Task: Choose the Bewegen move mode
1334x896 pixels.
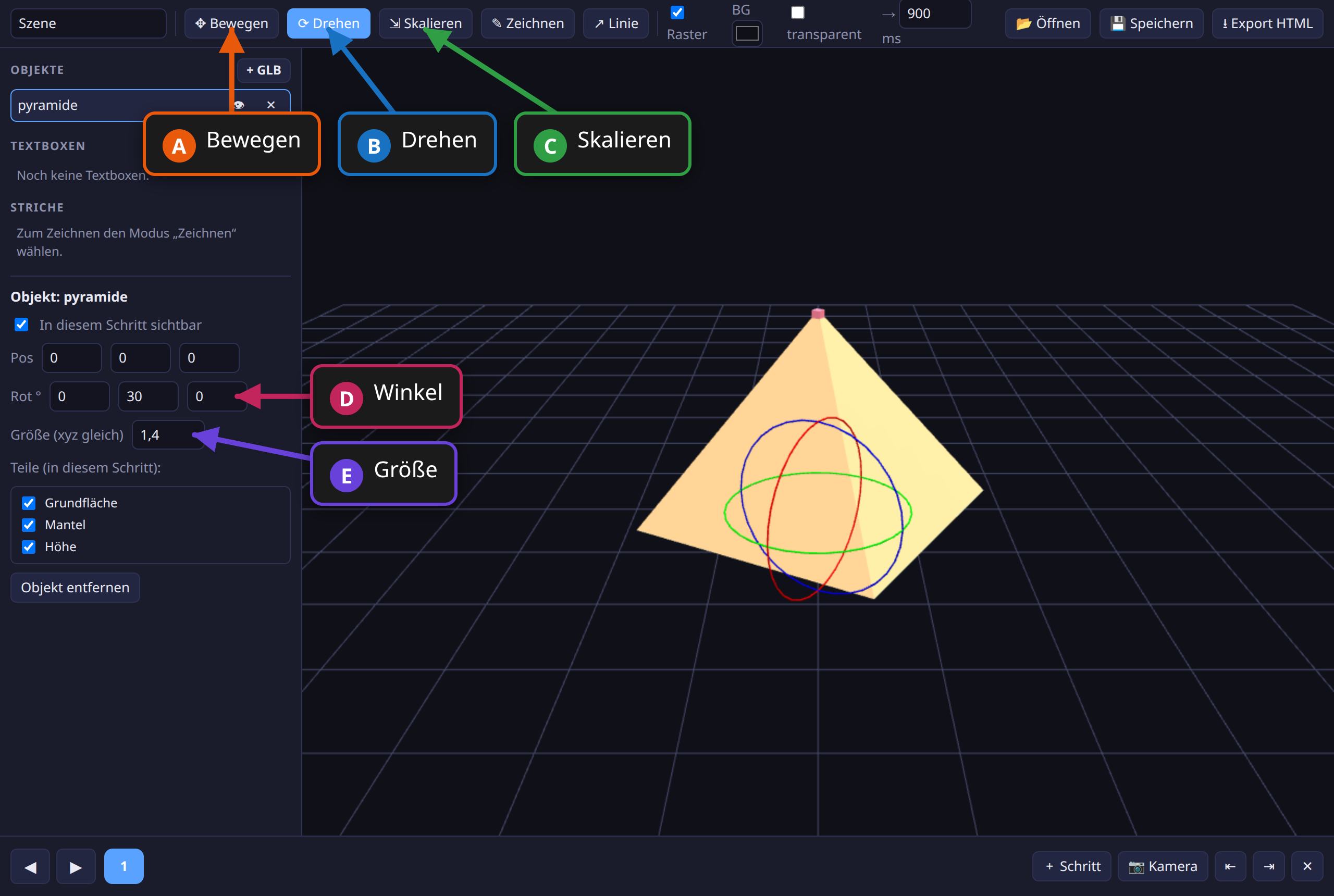Action: (231, 23)
